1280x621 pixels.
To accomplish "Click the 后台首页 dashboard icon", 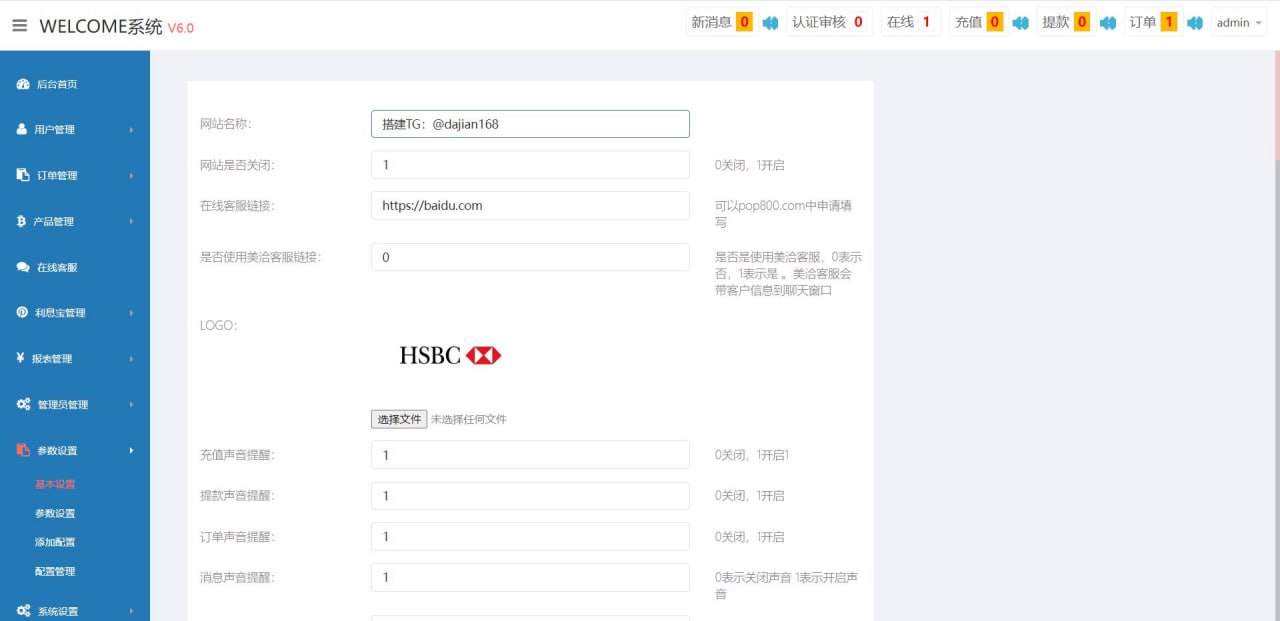I will coord(22,84).
